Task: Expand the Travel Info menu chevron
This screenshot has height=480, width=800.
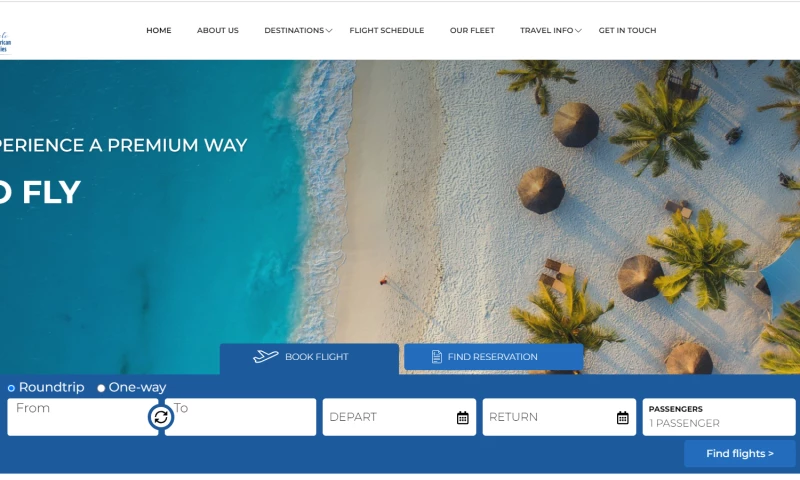Action: (x=578, y=31)
